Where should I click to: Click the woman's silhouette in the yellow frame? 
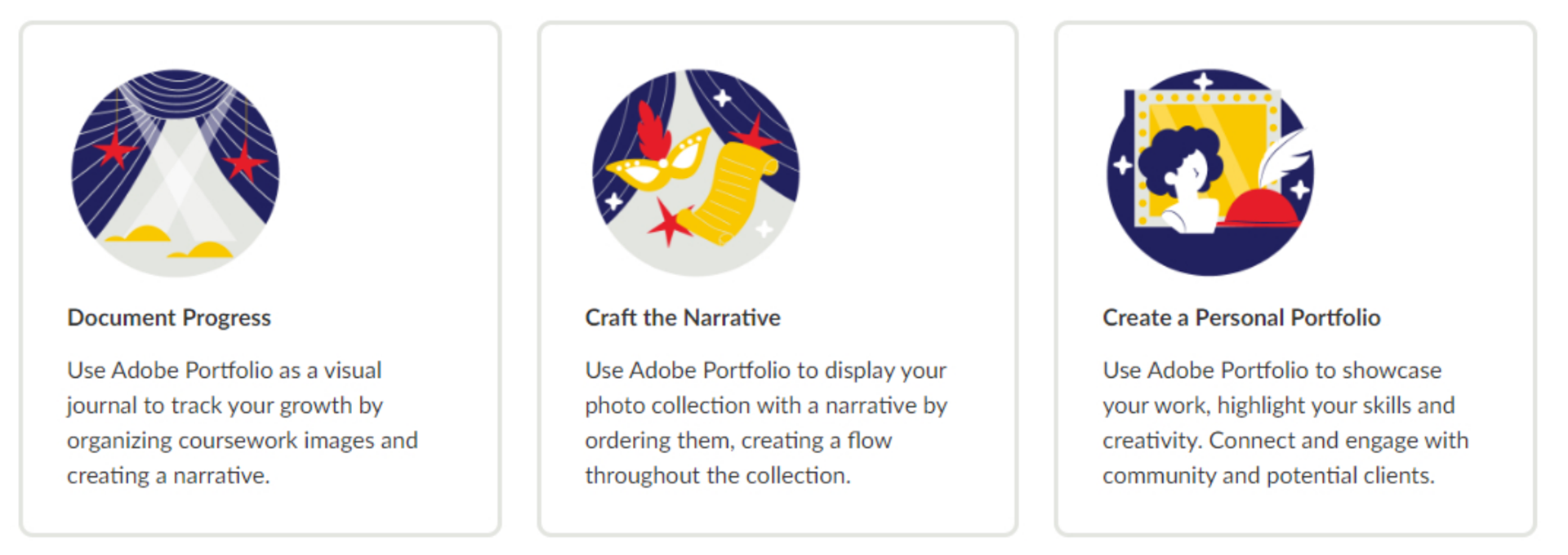point(1185,180)
